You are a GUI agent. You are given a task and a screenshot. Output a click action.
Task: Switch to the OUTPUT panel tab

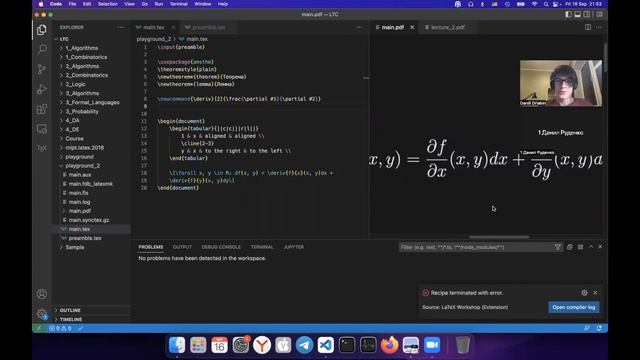coord(182,247)
